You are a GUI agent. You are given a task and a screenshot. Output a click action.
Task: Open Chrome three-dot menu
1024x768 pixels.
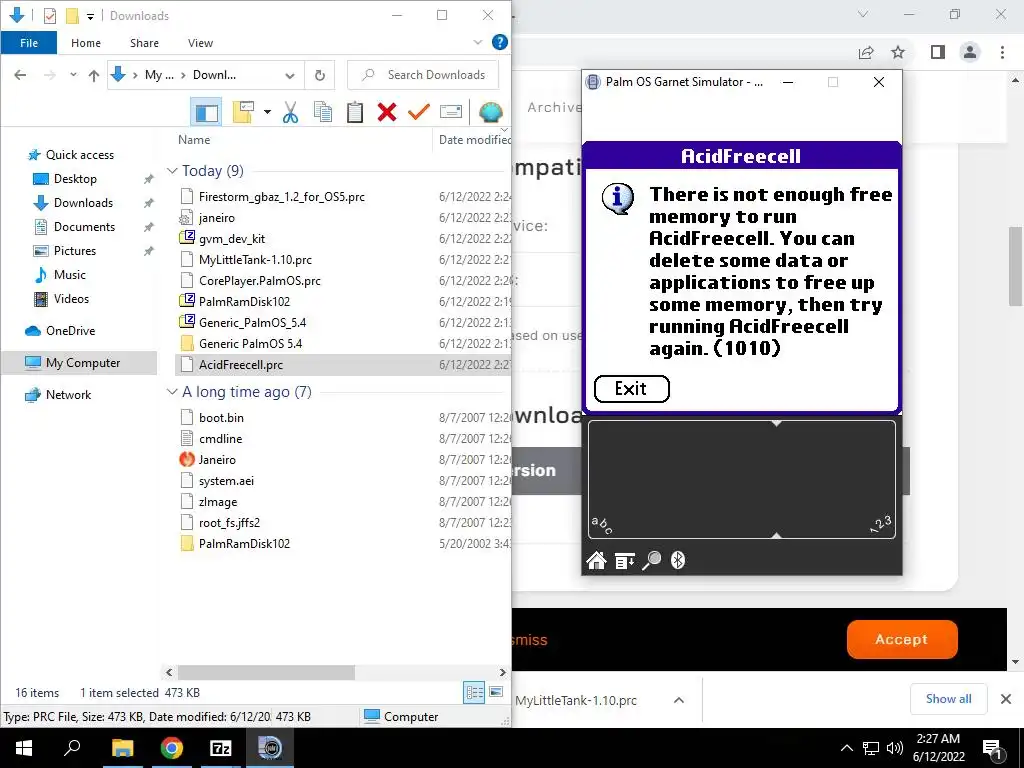click(x=1002, y=52)
